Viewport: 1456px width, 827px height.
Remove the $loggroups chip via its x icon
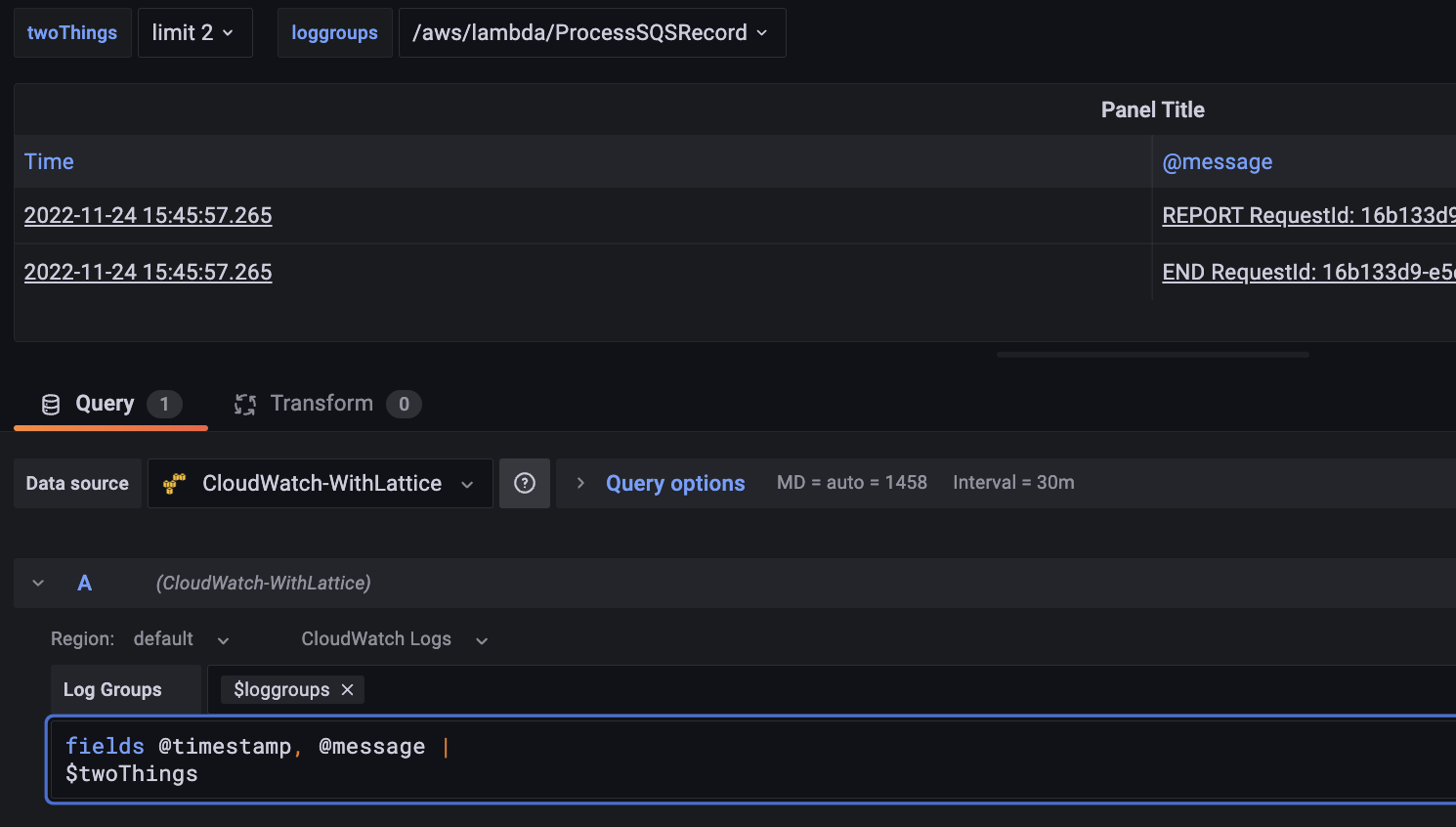[347, 689]
